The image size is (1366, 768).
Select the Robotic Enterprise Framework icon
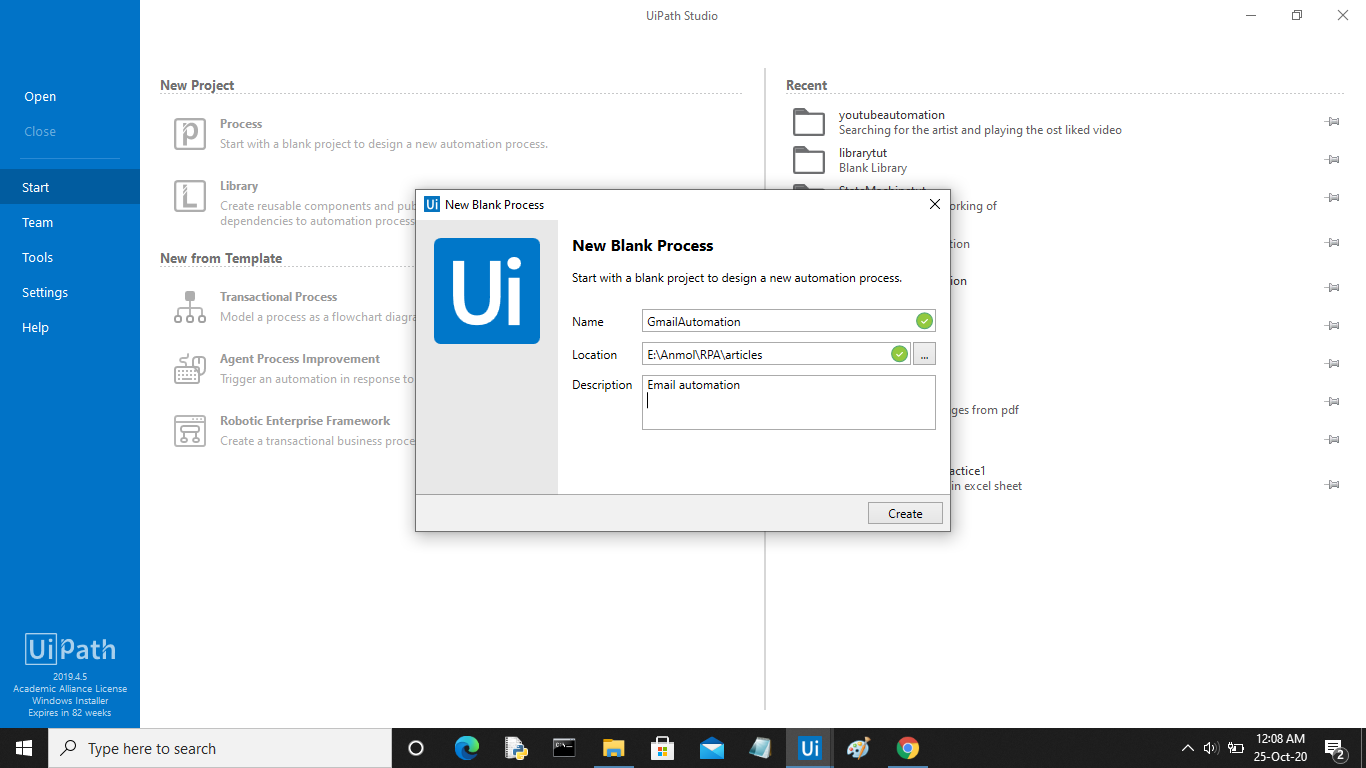190,431
